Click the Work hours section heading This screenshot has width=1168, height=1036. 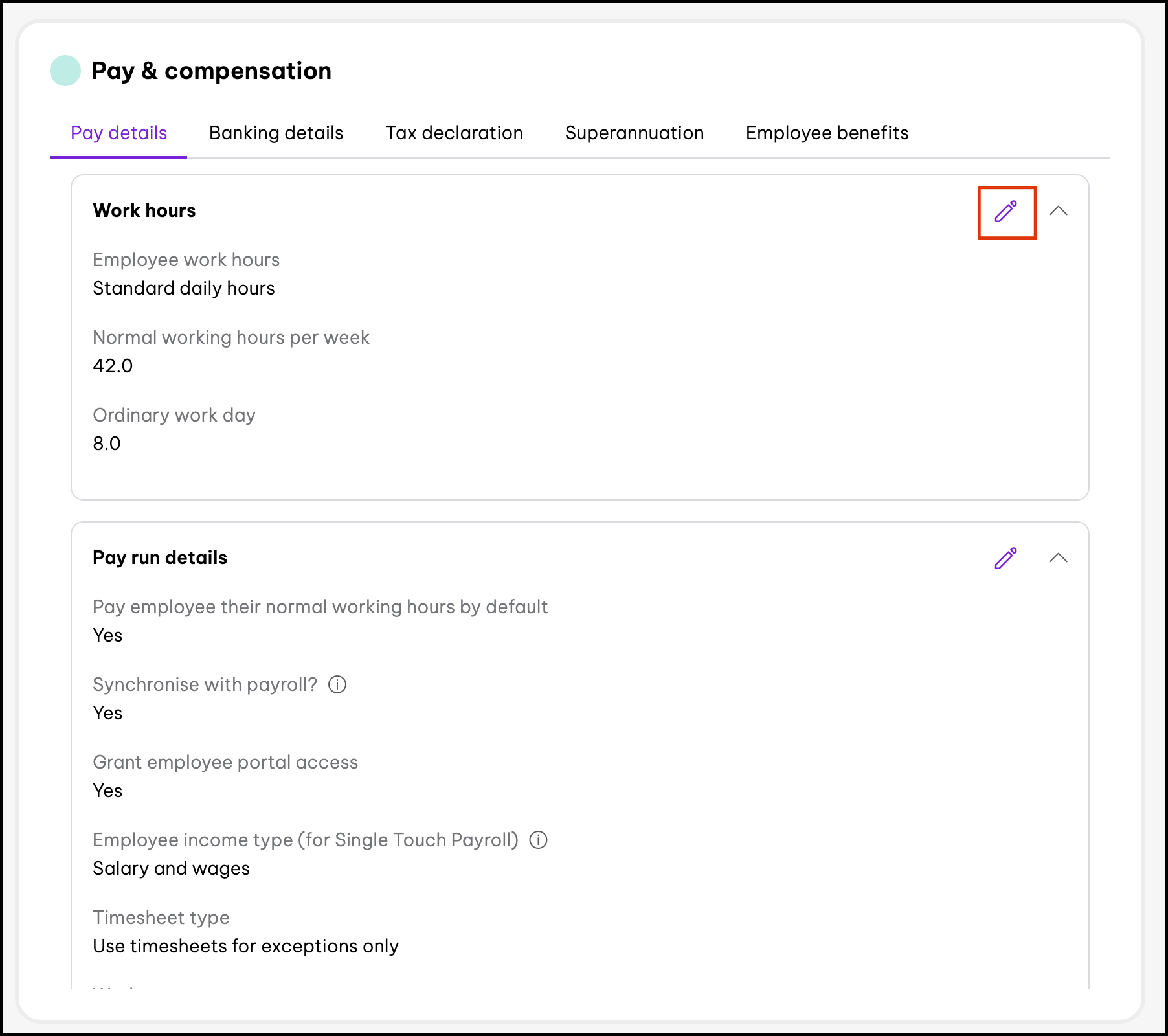[x=144, y=210]
